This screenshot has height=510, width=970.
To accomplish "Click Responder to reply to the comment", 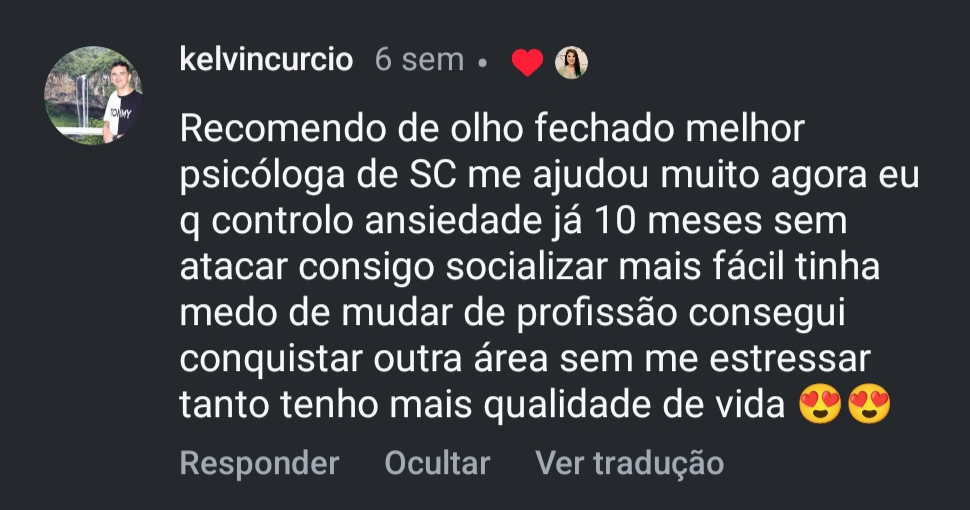I will [x=259, y=463].
